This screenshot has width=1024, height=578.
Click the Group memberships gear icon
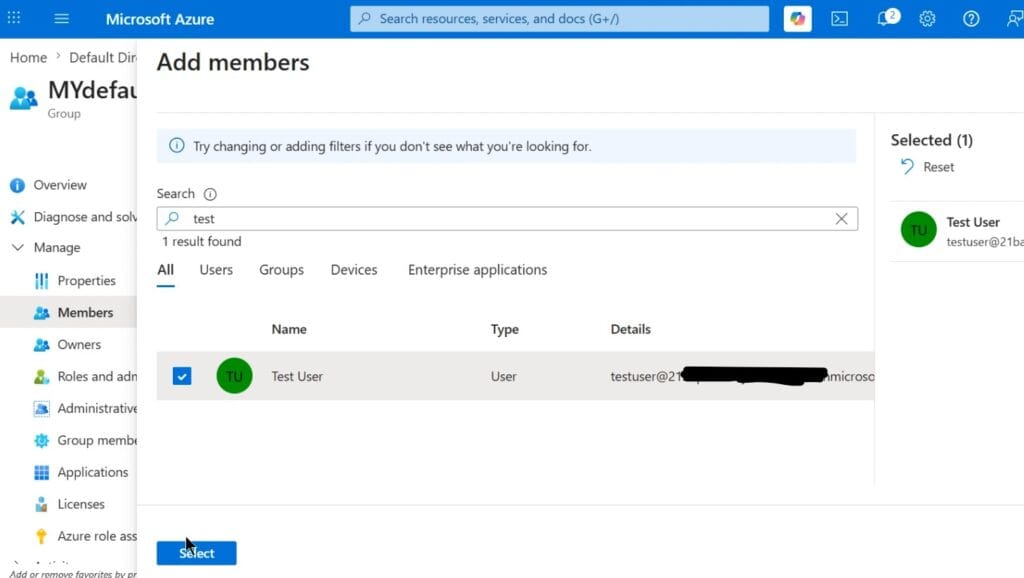[41, 440]
